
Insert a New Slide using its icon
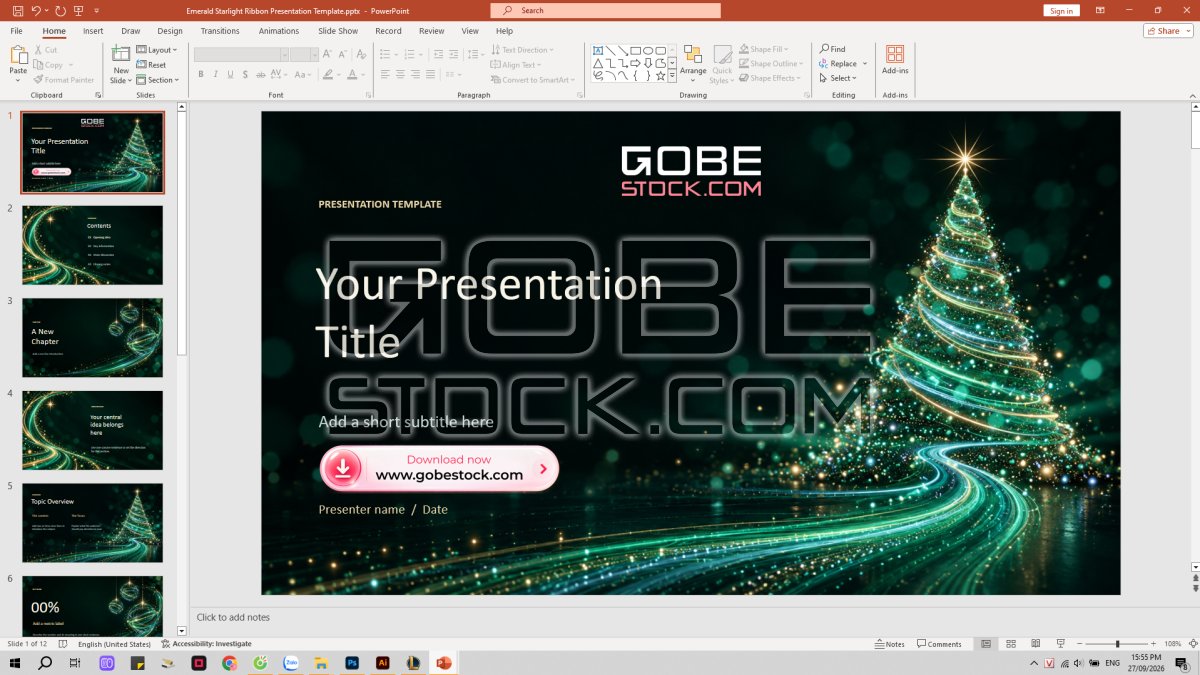click(x=121, y=54)
